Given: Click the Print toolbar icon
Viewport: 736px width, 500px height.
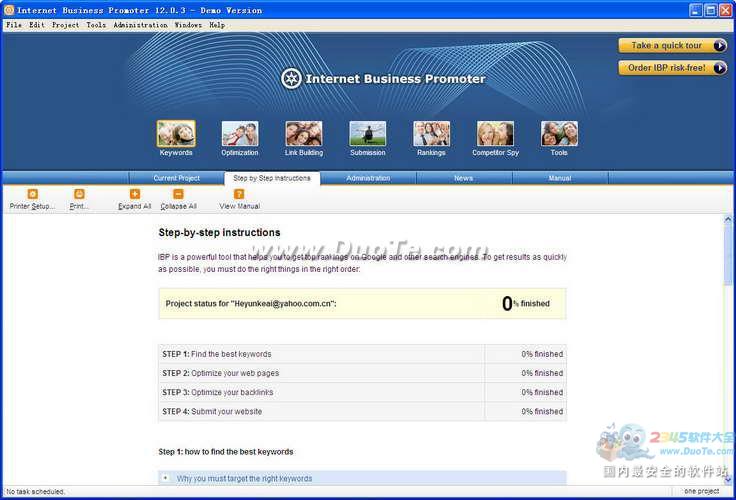Looking at the screenshot, I should click(x=79, y=194).
